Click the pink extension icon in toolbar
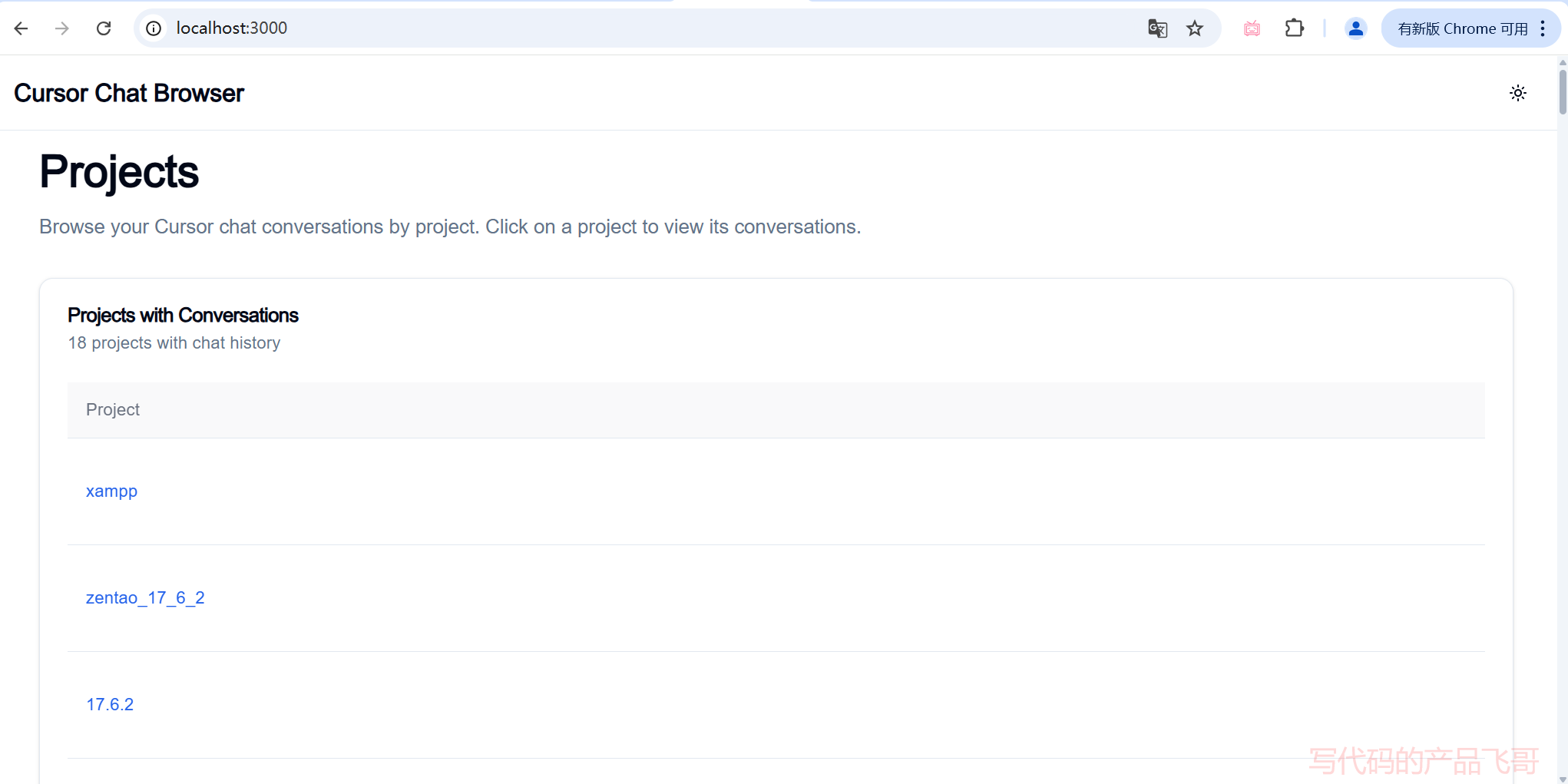Screen dimensions: 1568x784 [1252, 28]
